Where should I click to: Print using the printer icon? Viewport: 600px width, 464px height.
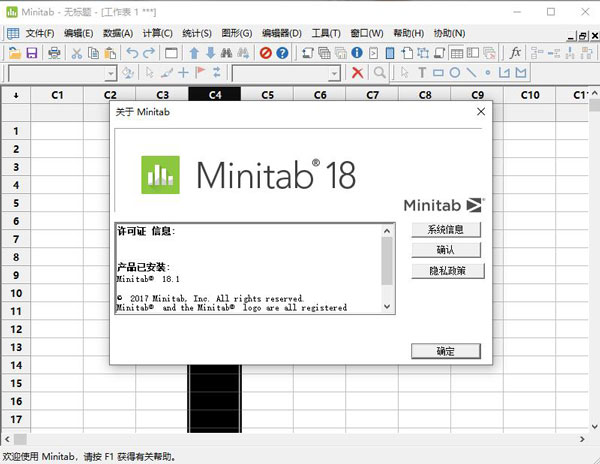(54, 53)
